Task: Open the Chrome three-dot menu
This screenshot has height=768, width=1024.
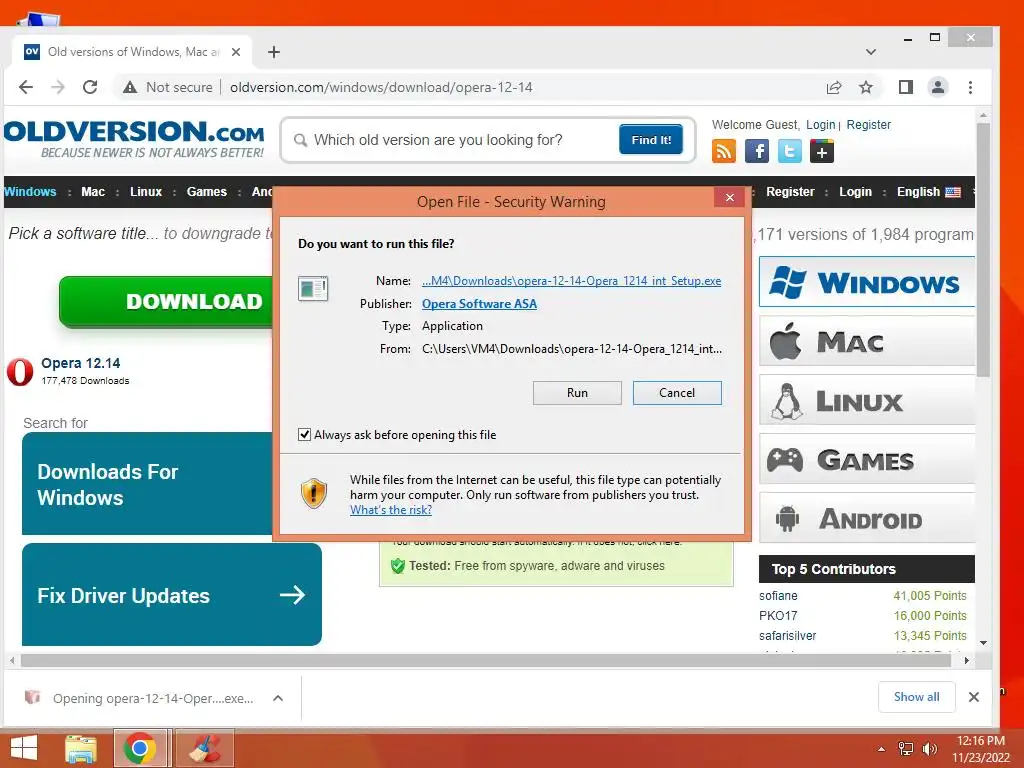Action: (x=970, y=87)
